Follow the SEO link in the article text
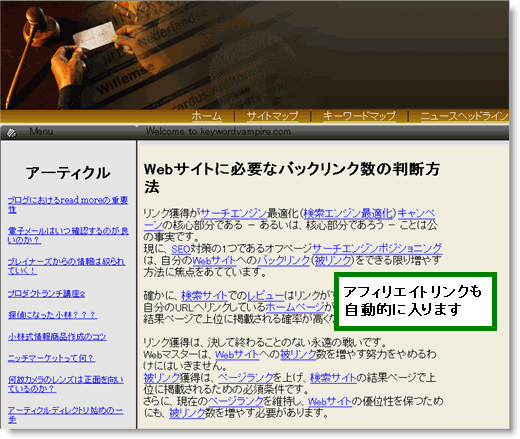Screen dimensions: 520x439 click(x=181, y=249)
